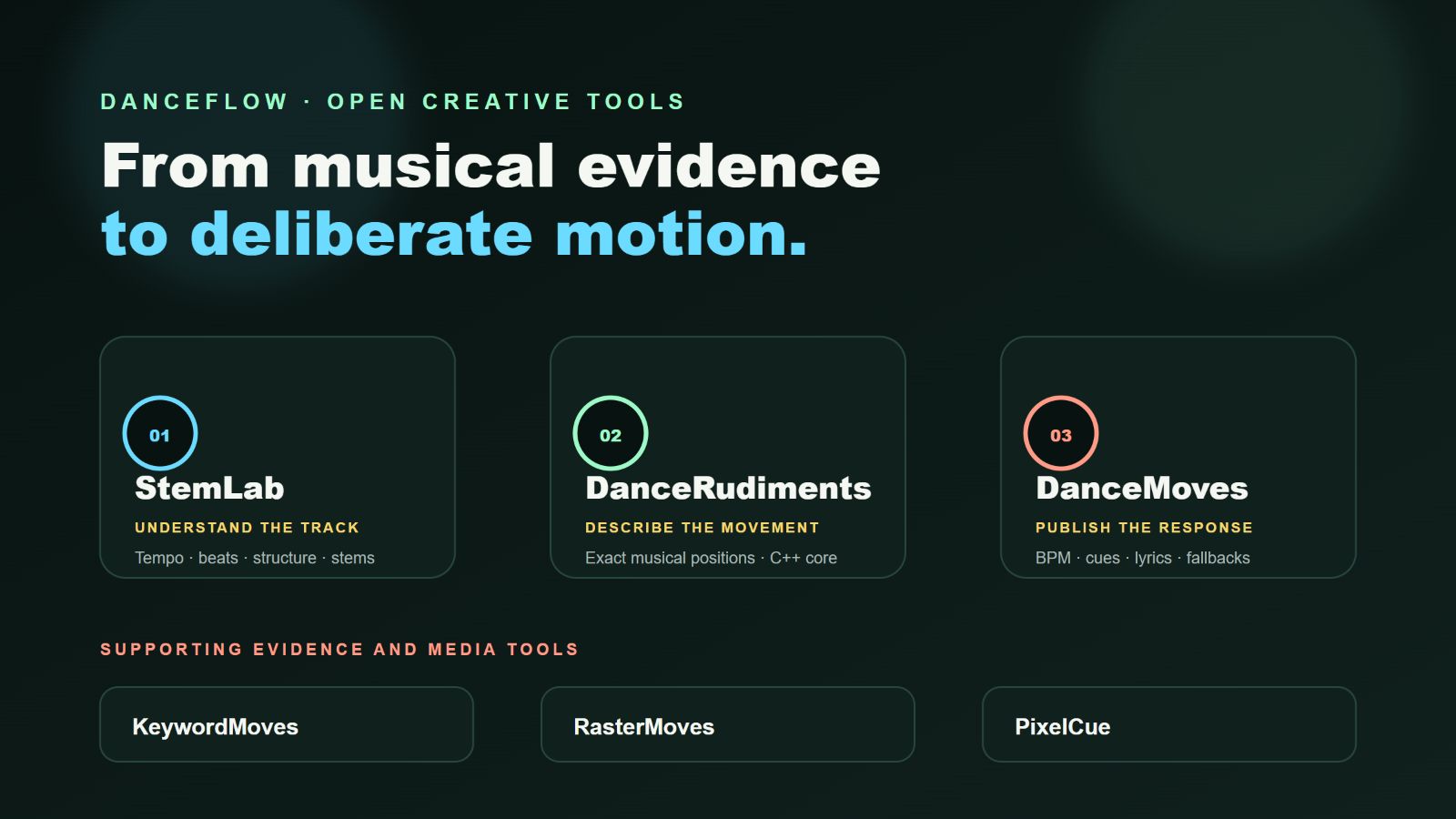Open the DanceMoves card title
This screenshot has height=819, width=1456.
(1142, 488)
